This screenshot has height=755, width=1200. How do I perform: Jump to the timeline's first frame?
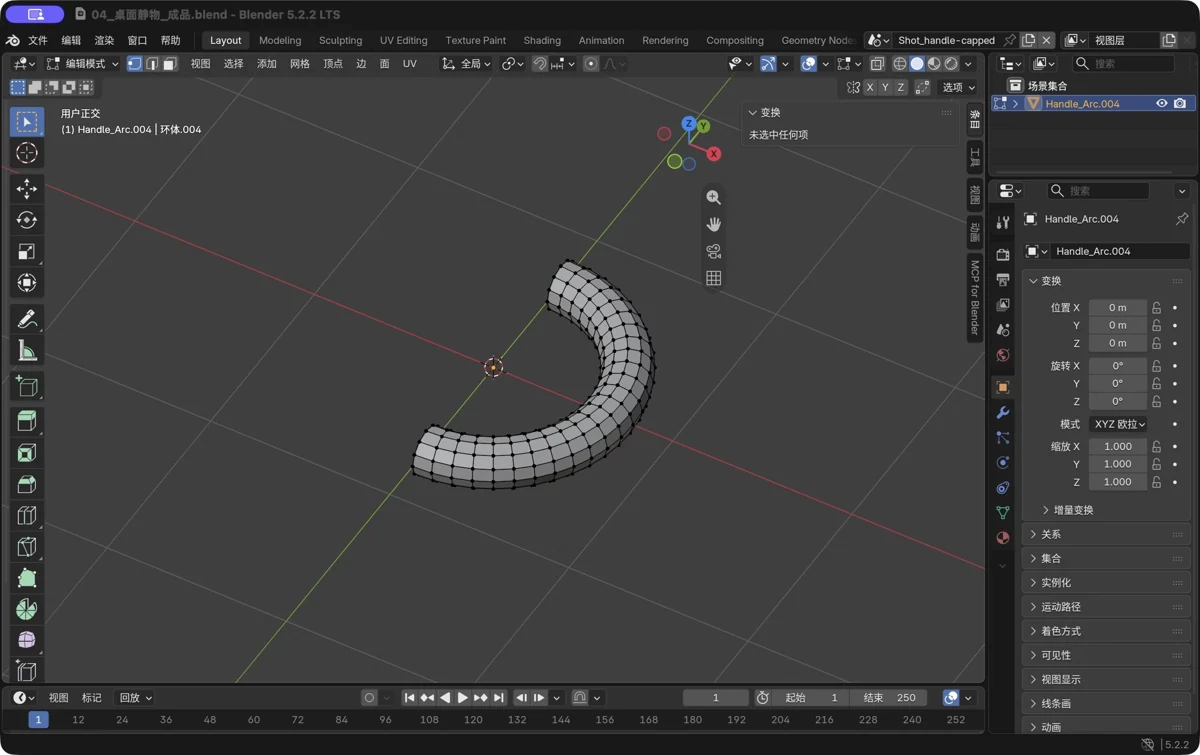409,698
